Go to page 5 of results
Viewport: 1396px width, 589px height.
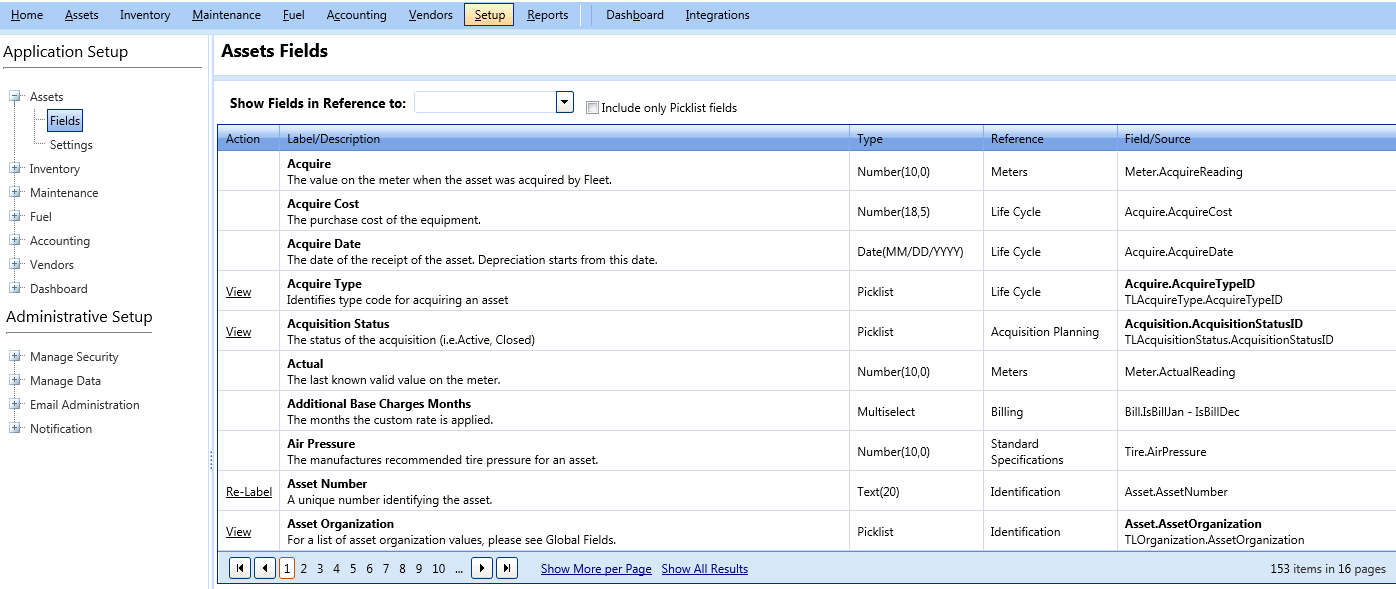pyautogui.click(x=353, y=569)
